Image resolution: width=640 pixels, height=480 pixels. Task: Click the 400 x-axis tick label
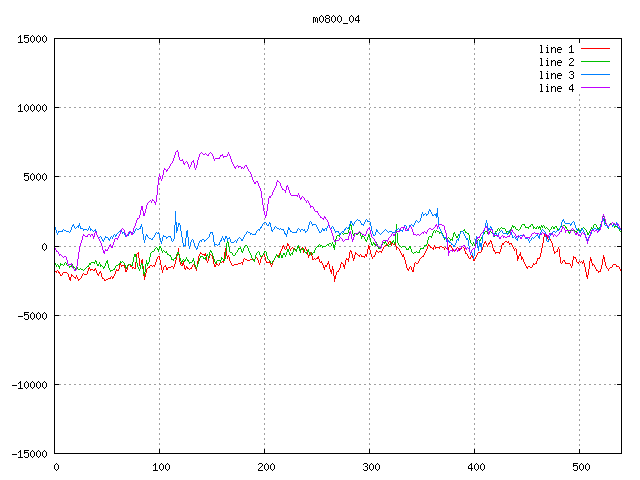click(475, 467)
